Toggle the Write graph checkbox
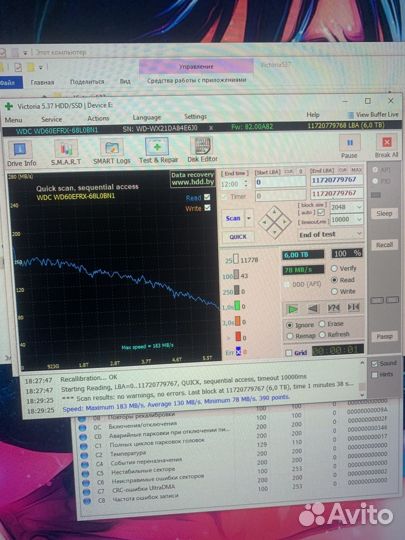Viewport: 405px width, 540px height. click(207, 208)
